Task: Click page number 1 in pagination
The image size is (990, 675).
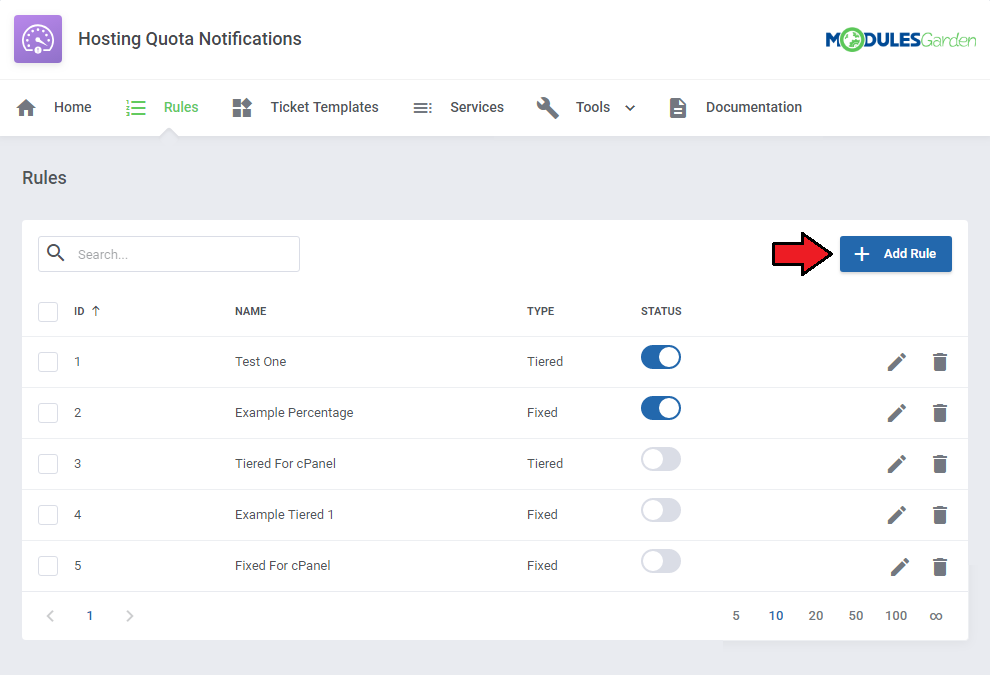Action: 90,616
